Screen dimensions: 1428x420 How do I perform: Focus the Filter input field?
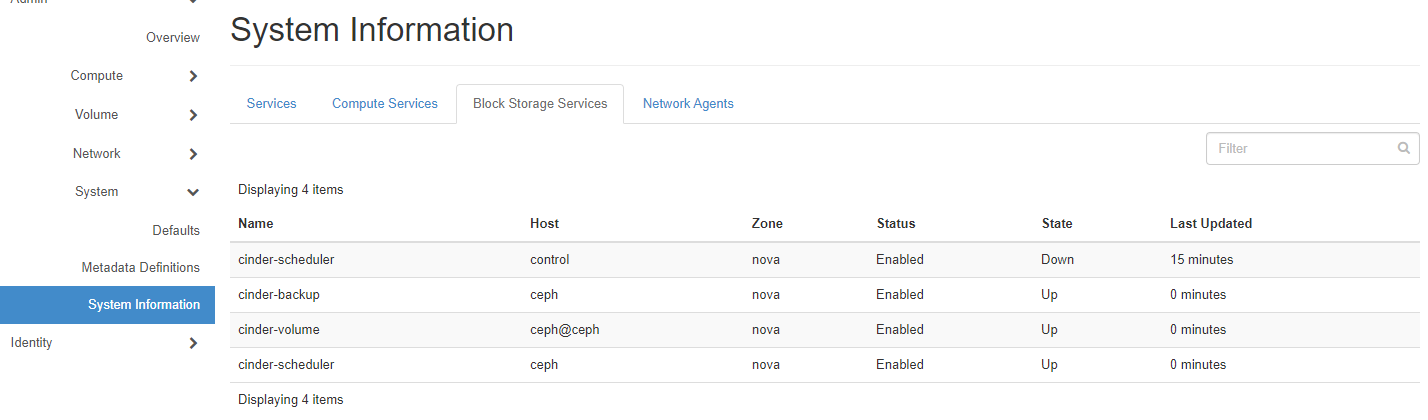[x=1312, y=148]
